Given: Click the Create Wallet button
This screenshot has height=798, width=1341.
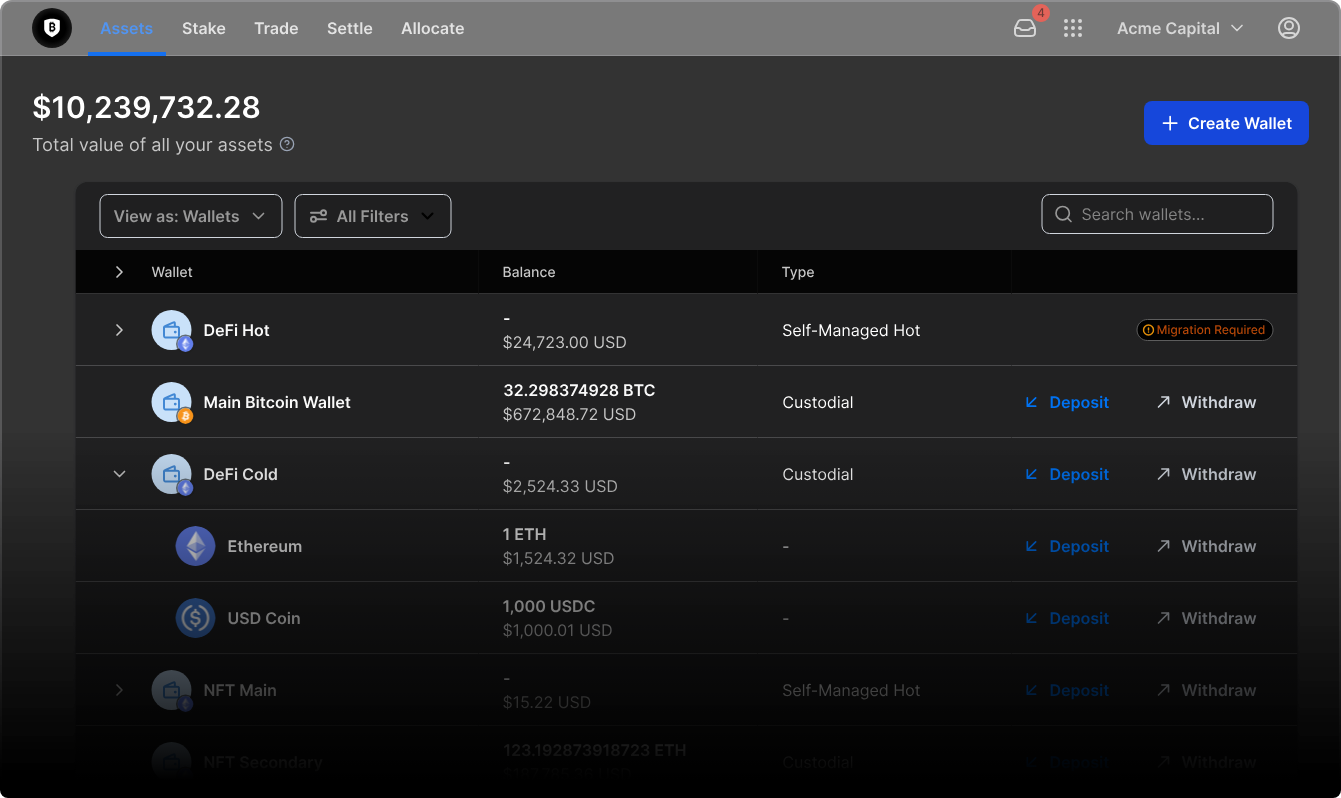Looking at the screenshot, I should (x=1226, y=123).
